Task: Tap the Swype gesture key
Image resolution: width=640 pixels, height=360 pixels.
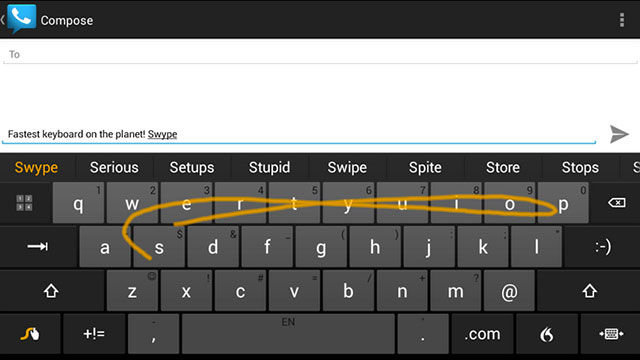Action: (30, 334)
